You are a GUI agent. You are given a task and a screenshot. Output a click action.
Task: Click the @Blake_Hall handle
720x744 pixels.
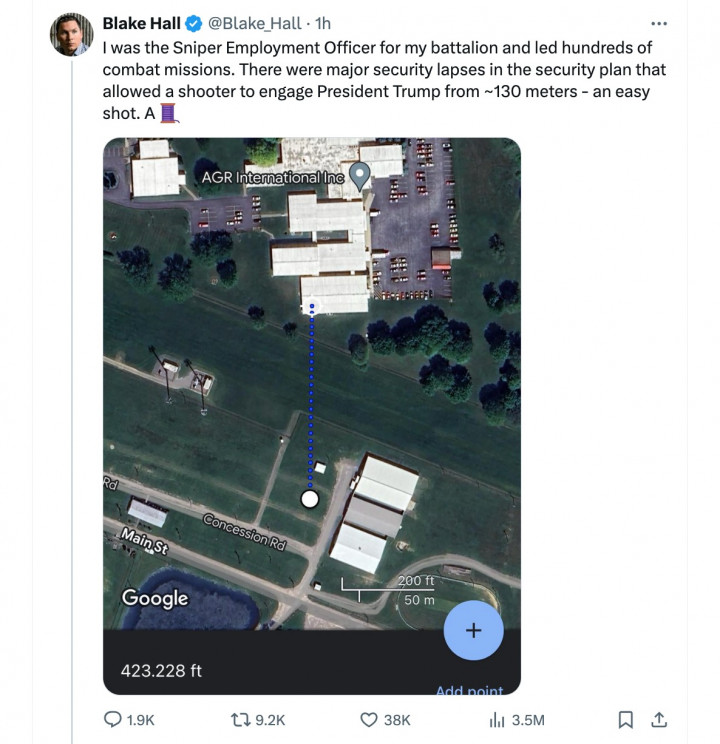tap(253, 23)
